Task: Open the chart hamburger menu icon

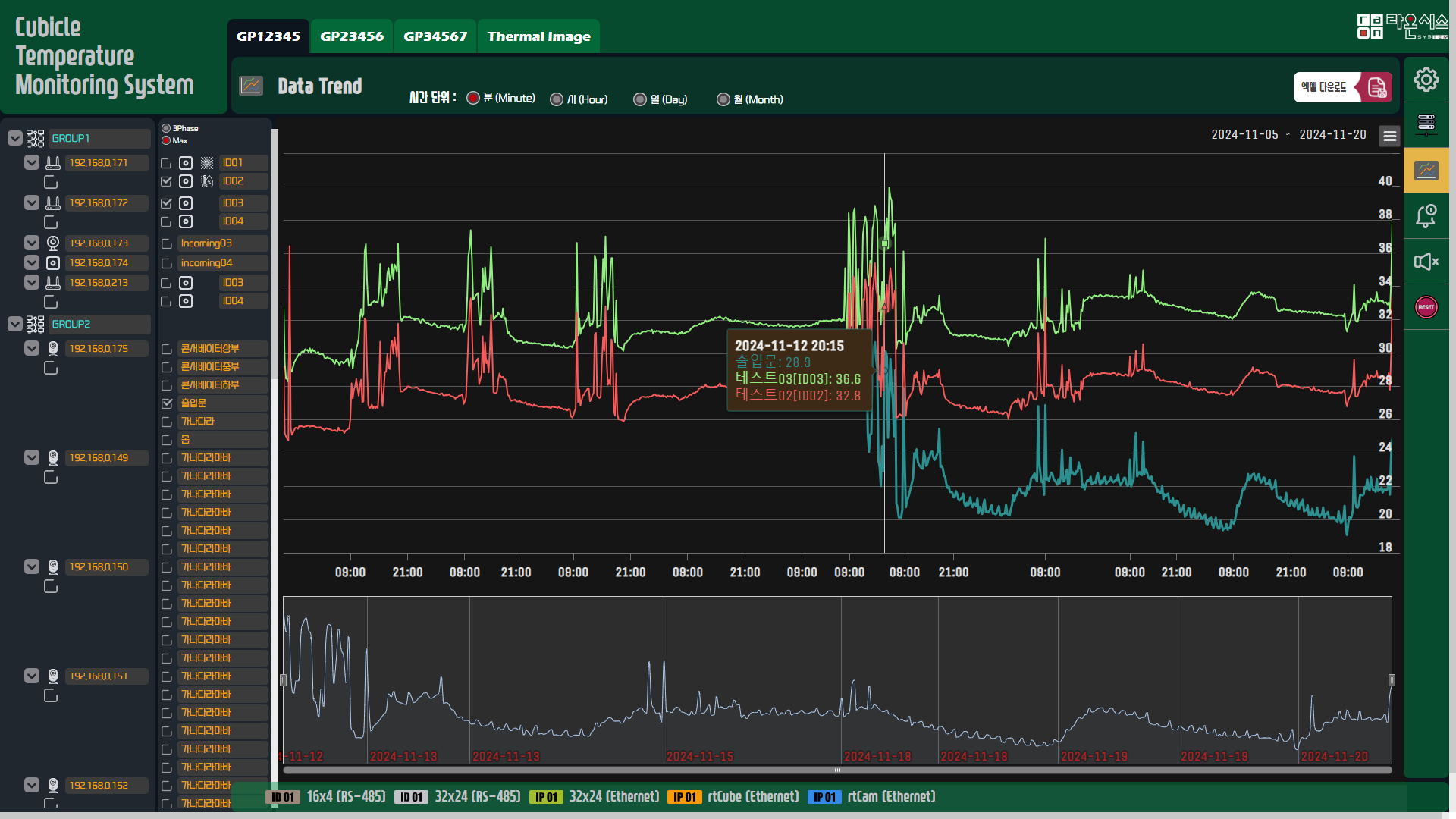Action: tap(1389, 136)
